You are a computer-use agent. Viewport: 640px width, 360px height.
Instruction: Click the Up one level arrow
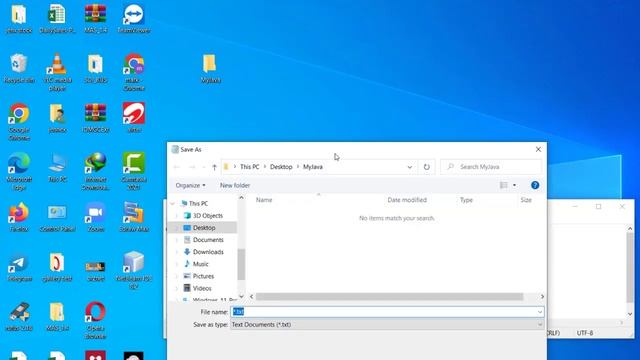click(214, 167)
